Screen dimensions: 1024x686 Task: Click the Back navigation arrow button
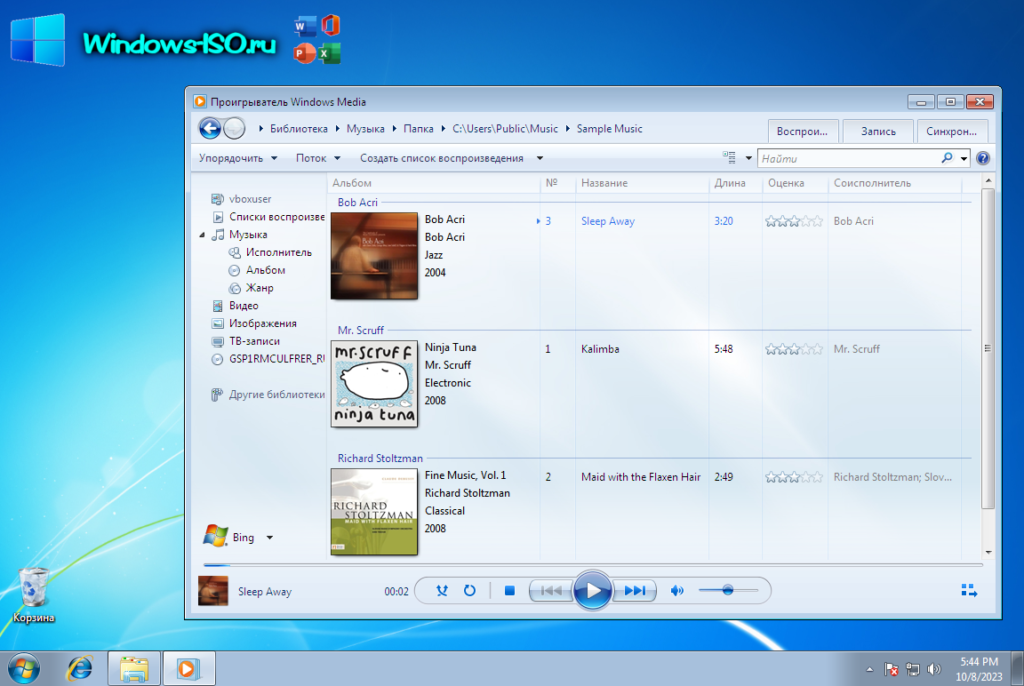click(x=210, y=128)
